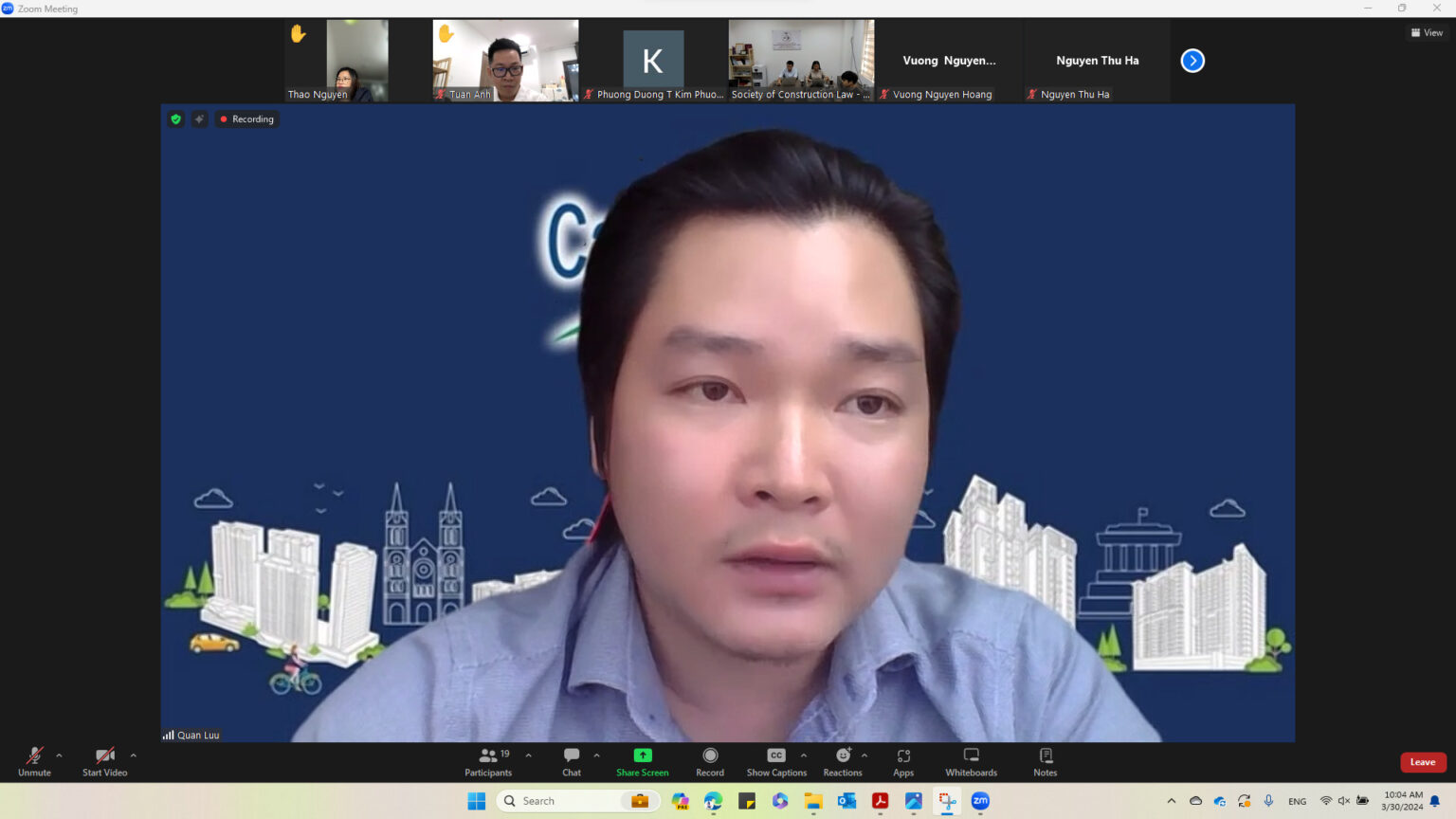
Task: Open Whiteboards
Action: [x=971, y=760]
